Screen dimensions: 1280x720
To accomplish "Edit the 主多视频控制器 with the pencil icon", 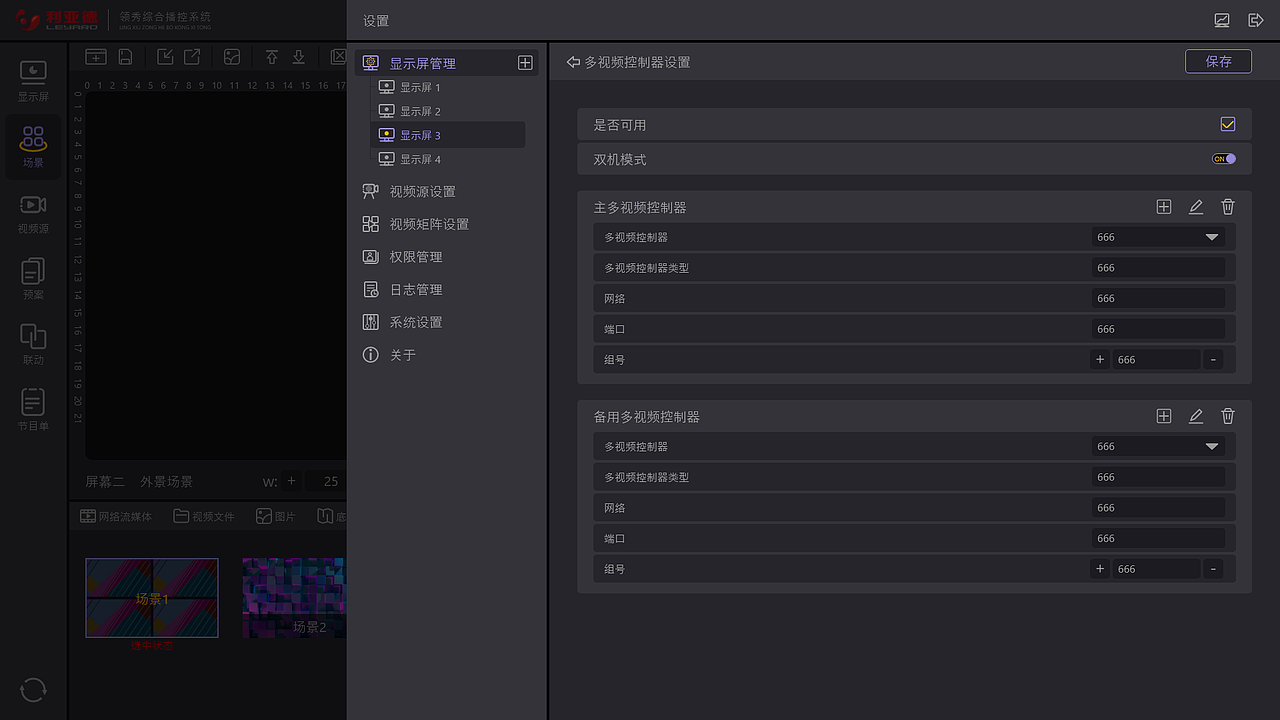I will tap(1196, 207).
